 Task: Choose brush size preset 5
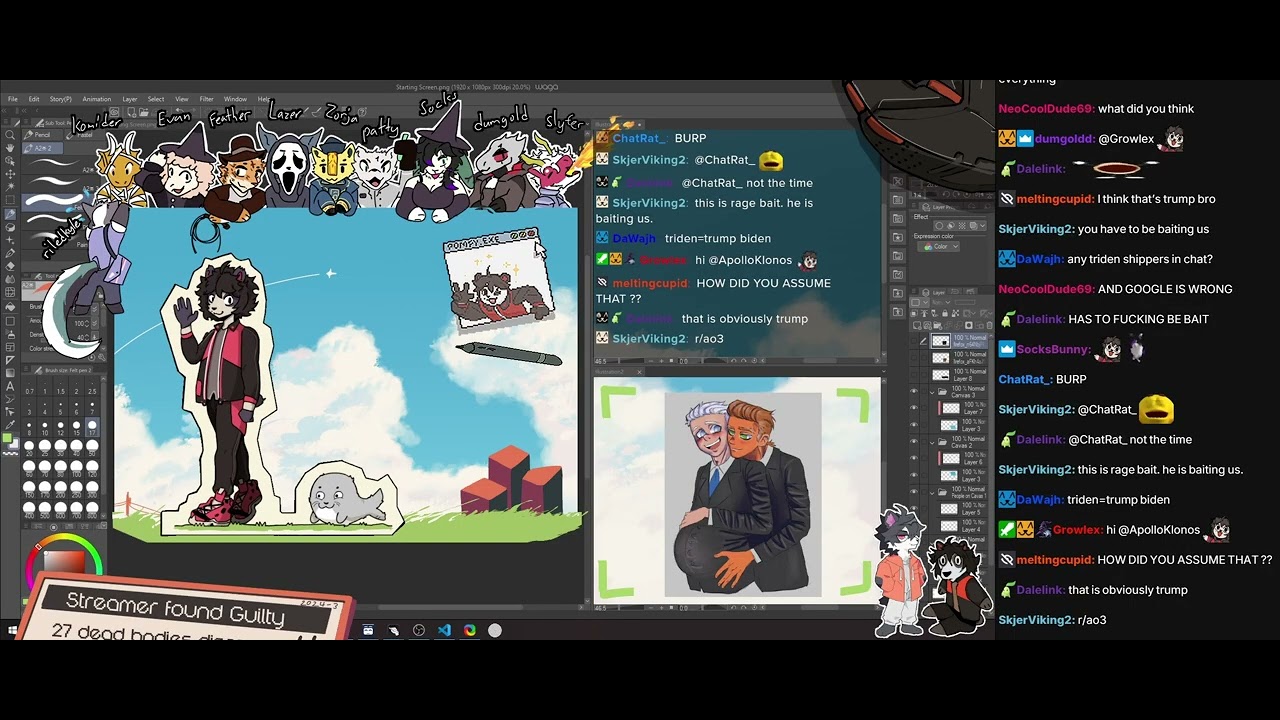[x=60, y=409]
